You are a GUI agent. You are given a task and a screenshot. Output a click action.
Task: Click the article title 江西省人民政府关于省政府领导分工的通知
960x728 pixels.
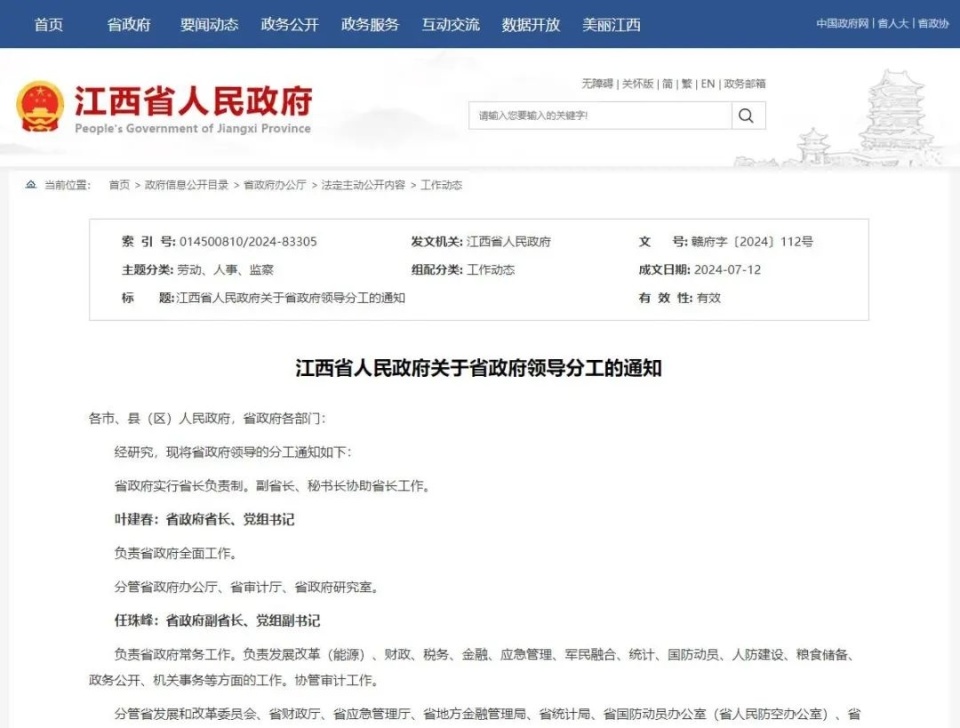tap(480, 365)
